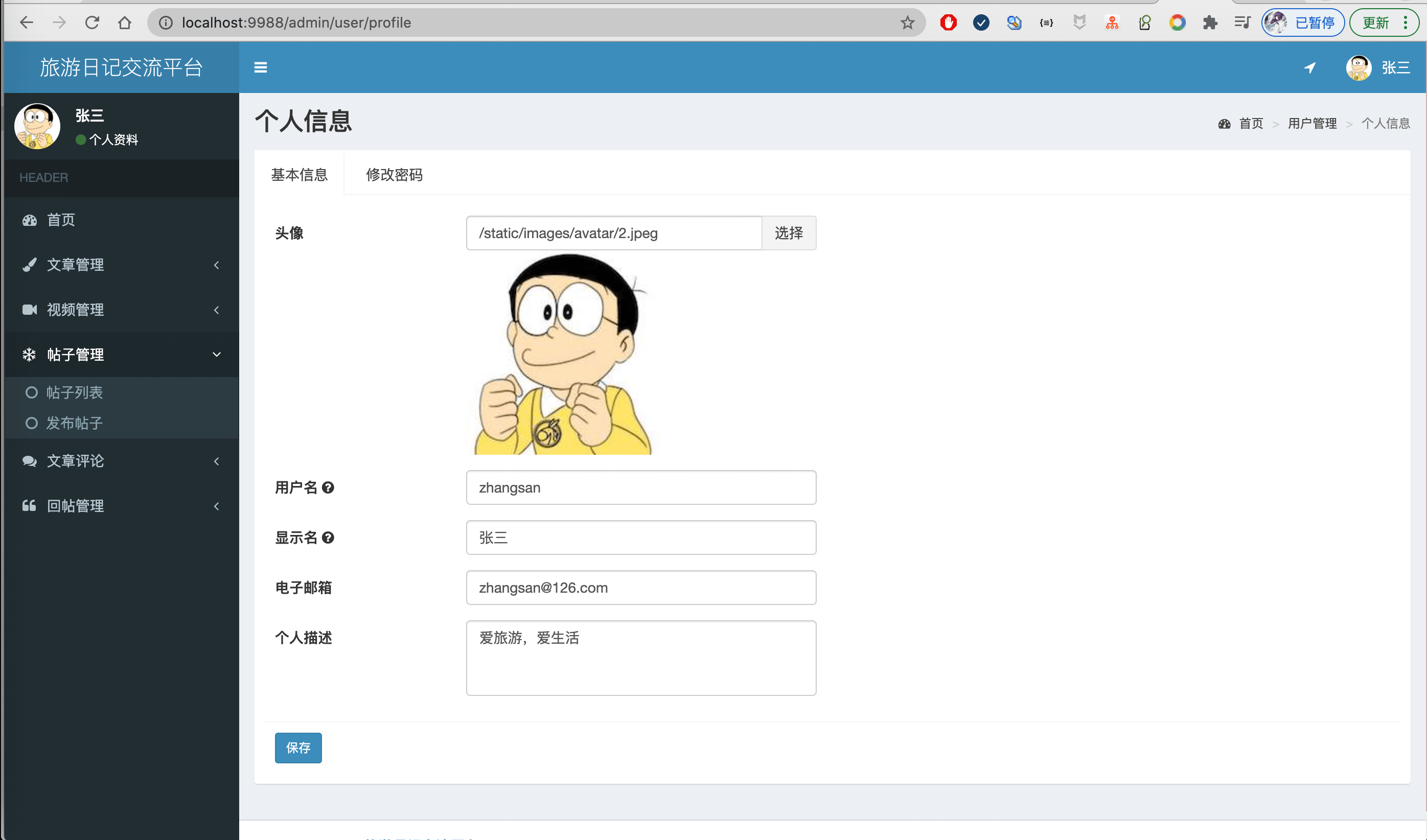The height and width of the screenshot is (840, 1427).
Task: Expand the 视频管理 dropdown menu
Action: click(x=120, y=309)
